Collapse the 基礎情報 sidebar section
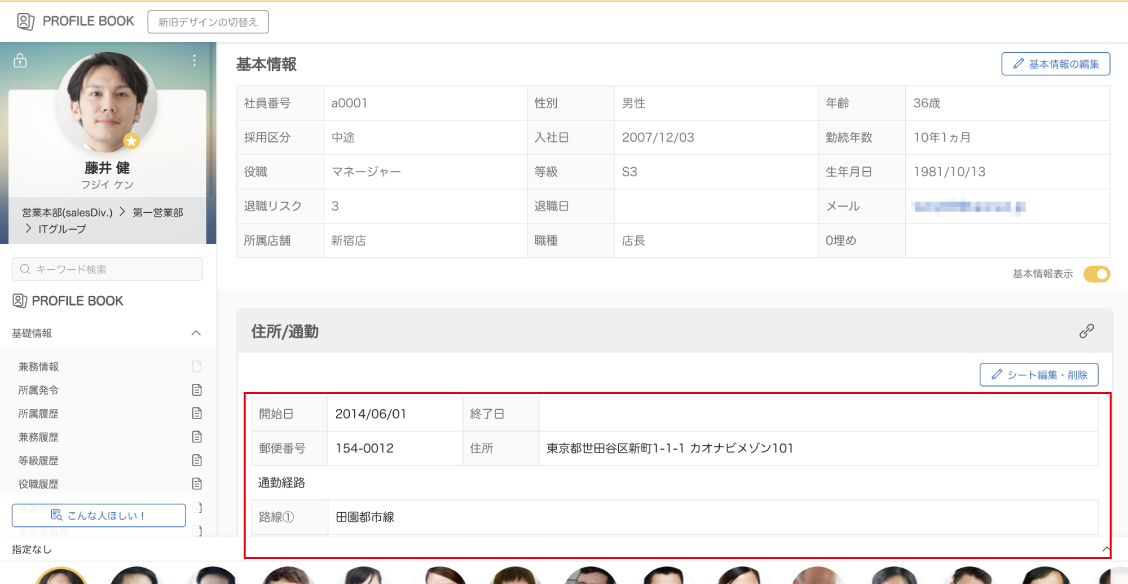1128x584 pixels. tap(196, 333)
